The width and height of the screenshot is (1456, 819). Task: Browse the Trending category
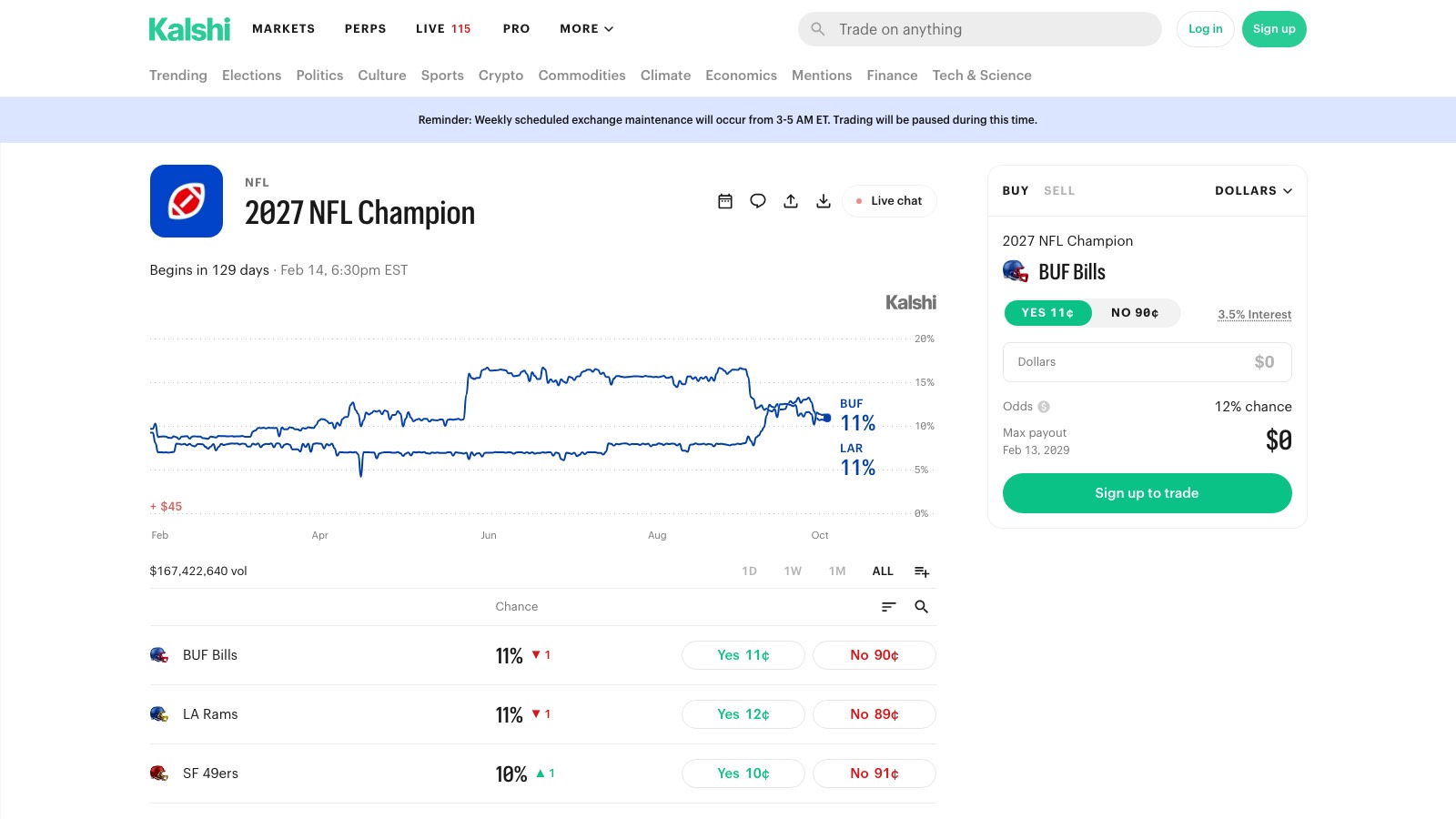(178, 76)
